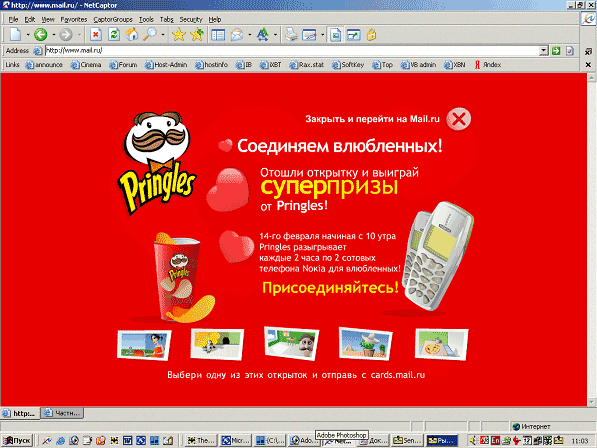Click the green Back arrow button
This screenshot has height=448, width=597.
coord(40,35)
